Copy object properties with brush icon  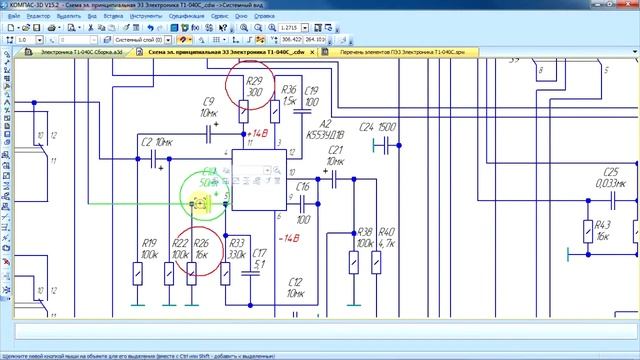tap(126, 28)
